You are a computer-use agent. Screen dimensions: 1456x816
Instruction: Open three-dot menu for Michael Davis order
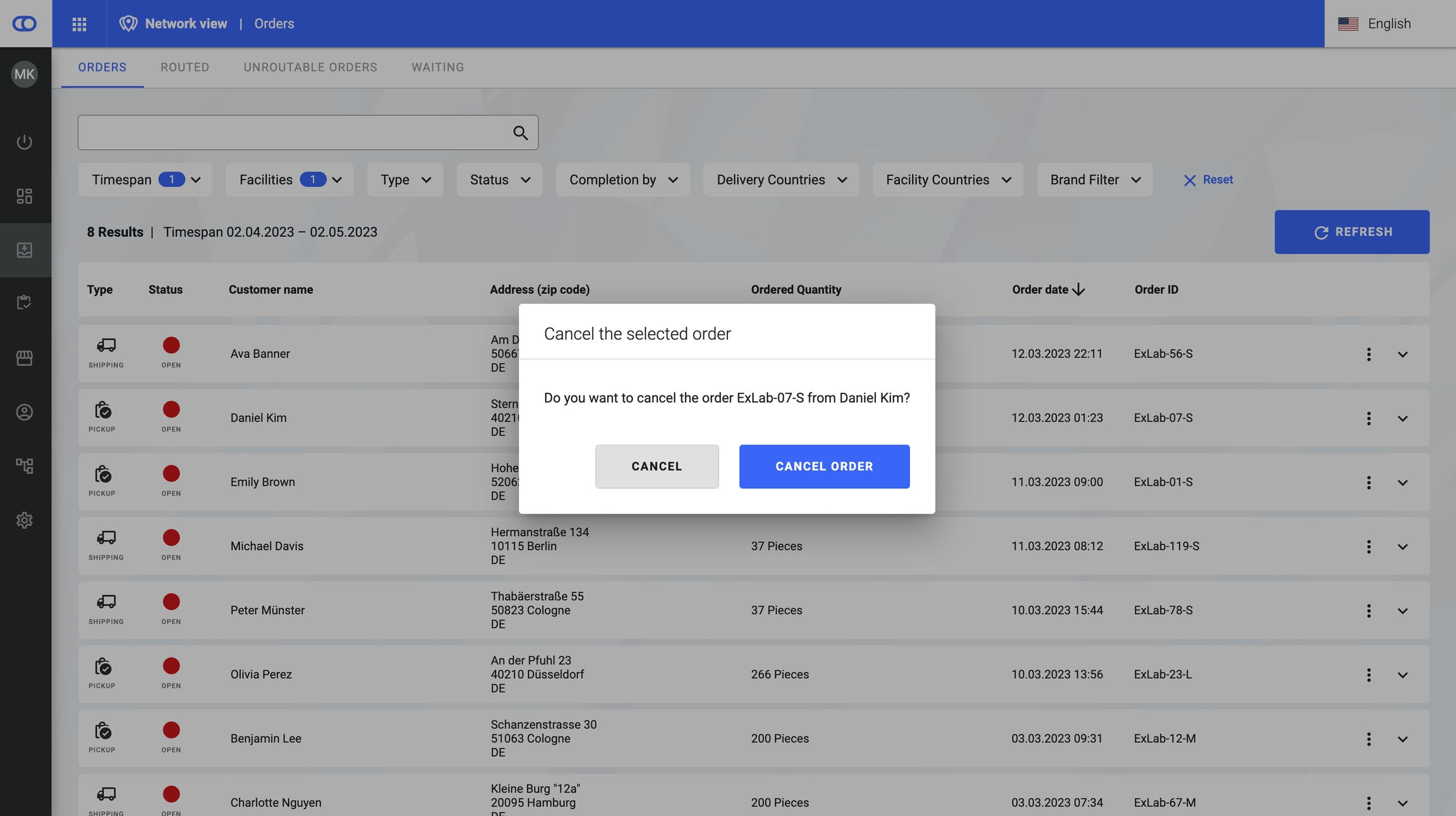[x=1369, y=546]
